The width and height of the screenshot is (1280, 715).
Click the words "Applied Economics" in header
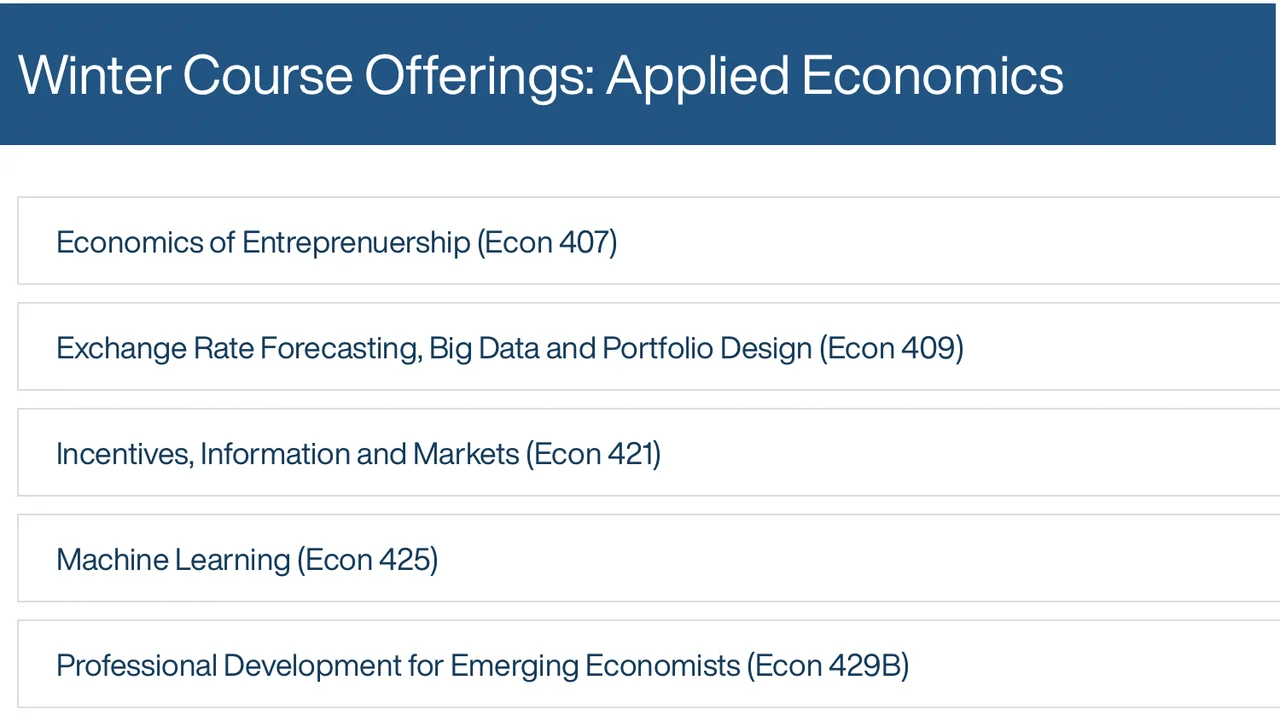tap(835, 75)
